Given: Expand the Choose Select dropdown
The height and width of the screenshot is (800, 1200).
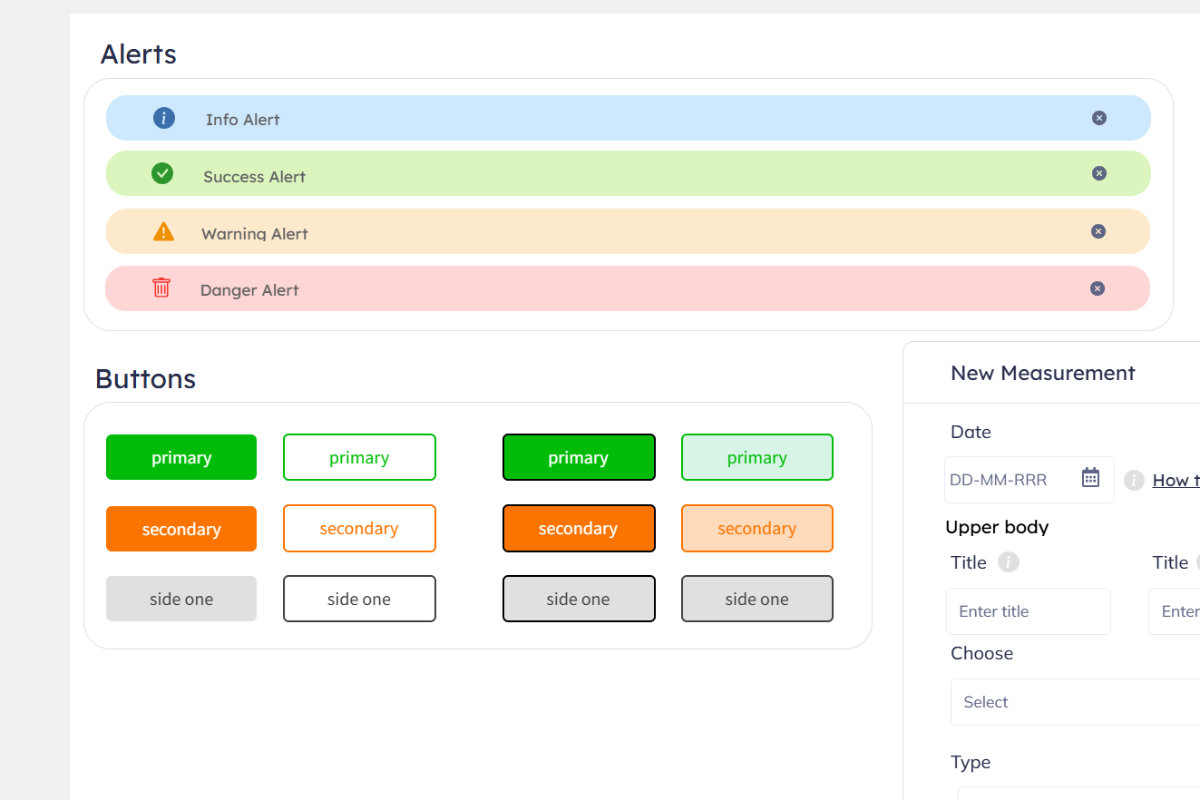Looking at the screenshot, I should pyautogui.click(x=1075, y=702).
